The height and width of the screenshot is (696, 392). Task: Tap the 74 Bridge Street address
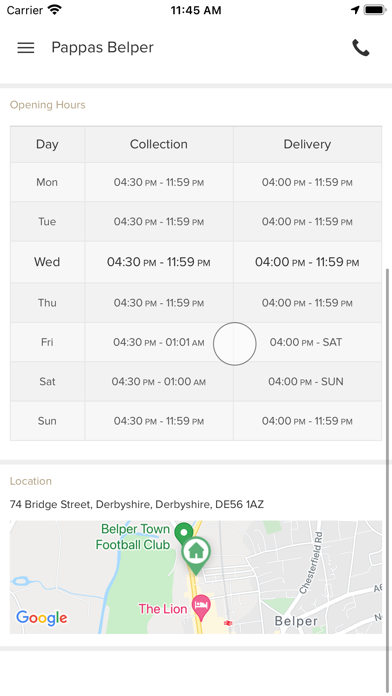pyautogui.click(x=137, y=504)
